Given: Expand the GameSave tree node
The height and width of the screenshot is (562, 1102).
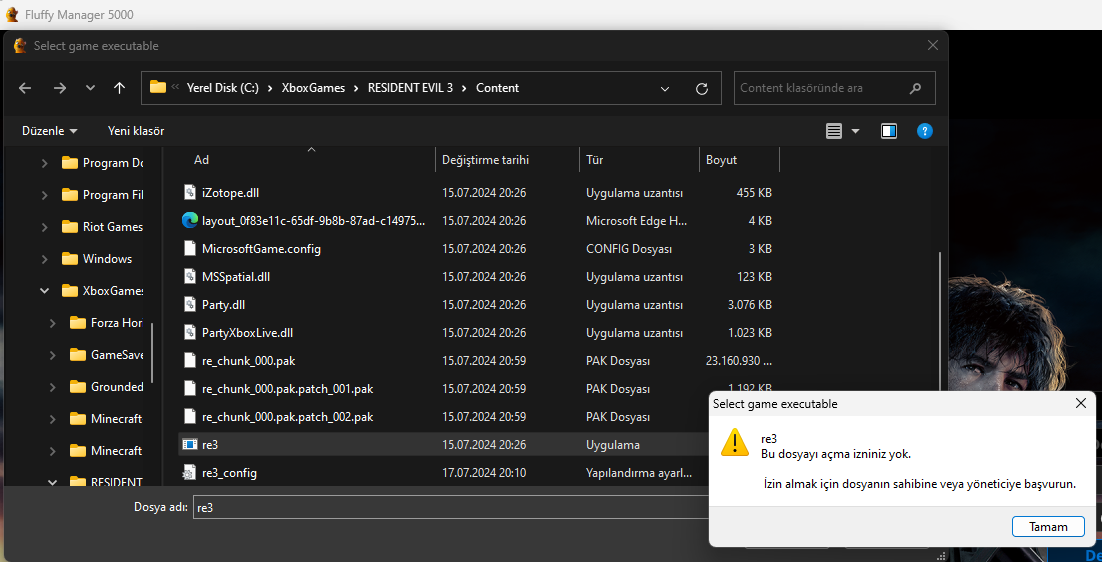Looking at the screenshot, I should coord(53,355).
